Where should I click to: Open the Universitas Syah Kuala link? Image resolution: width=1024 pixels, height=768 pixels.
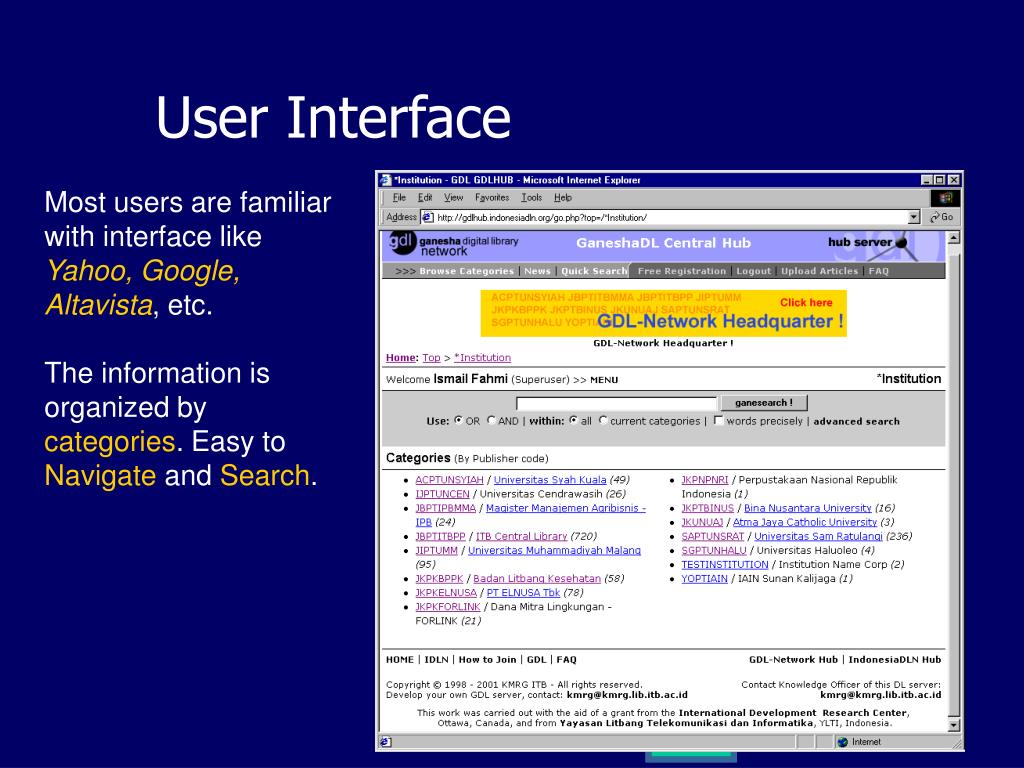pyautogui.click(x=550, y=480)
